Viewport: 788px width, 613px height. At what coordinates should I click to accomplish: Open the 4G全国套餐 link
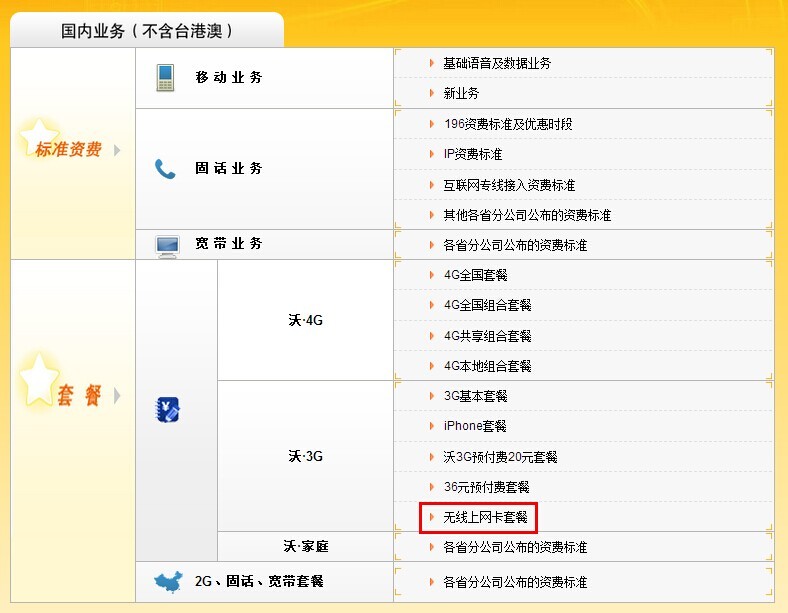click(475, 275)
